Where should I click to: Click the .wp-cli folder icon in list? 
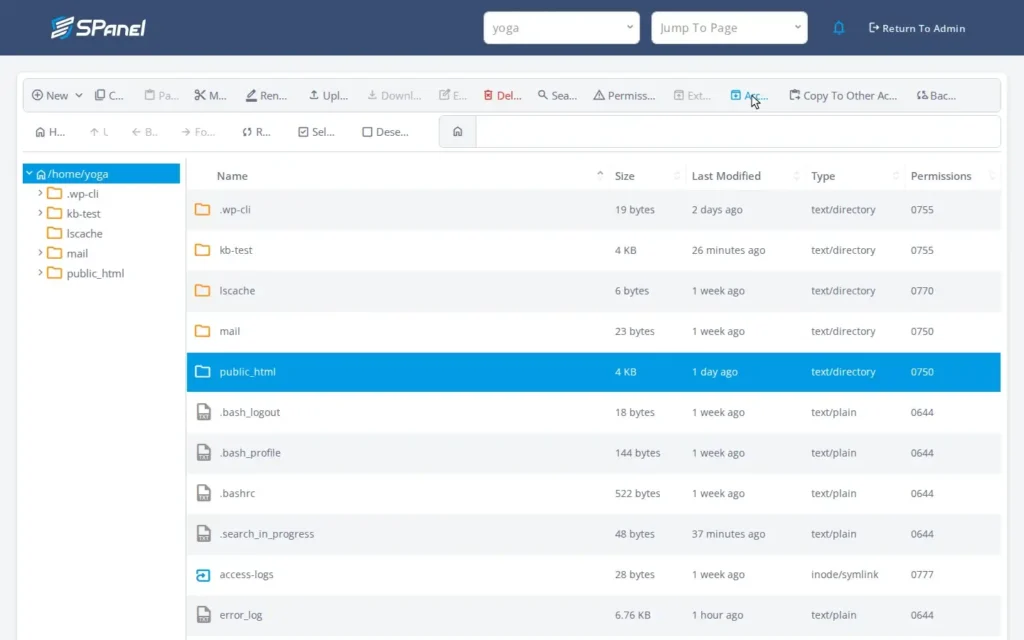point(202,209)
